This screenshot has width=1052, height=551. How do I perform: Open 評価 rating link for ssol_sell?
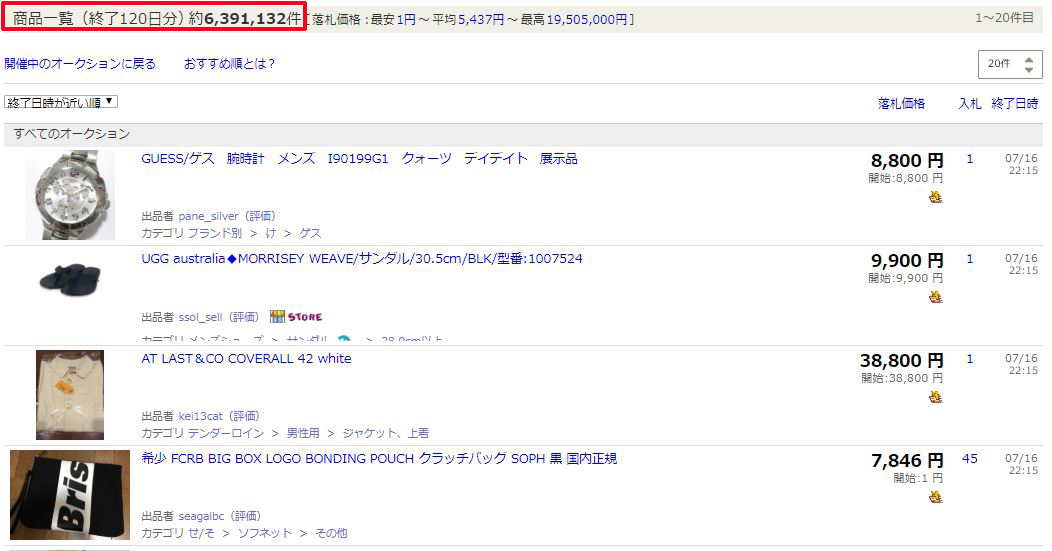(244, 317)
